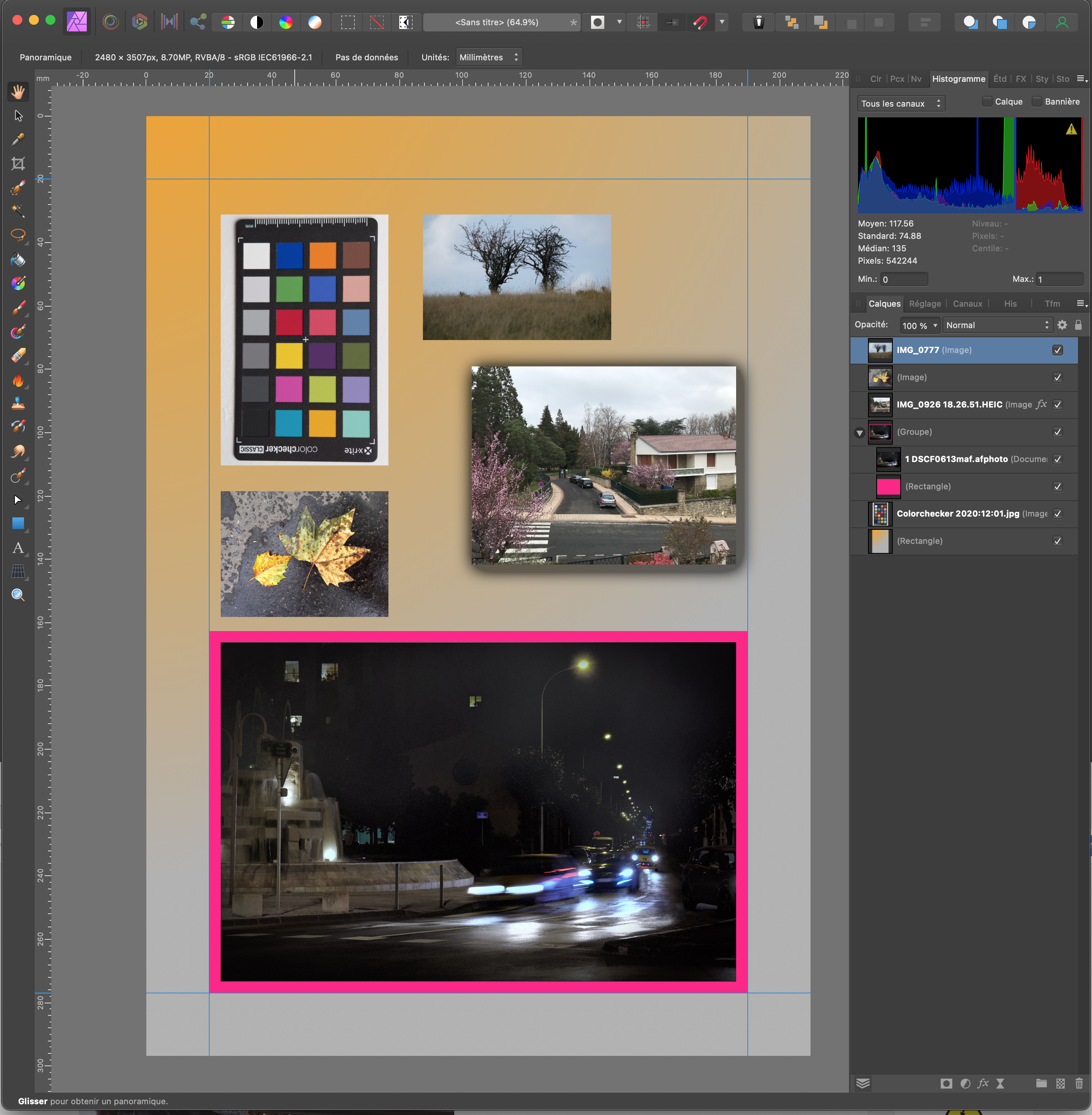Click the Min. value input field
Image resolution: width=1092 pixels, height=1115 pixels.
(x=904, y=279)
